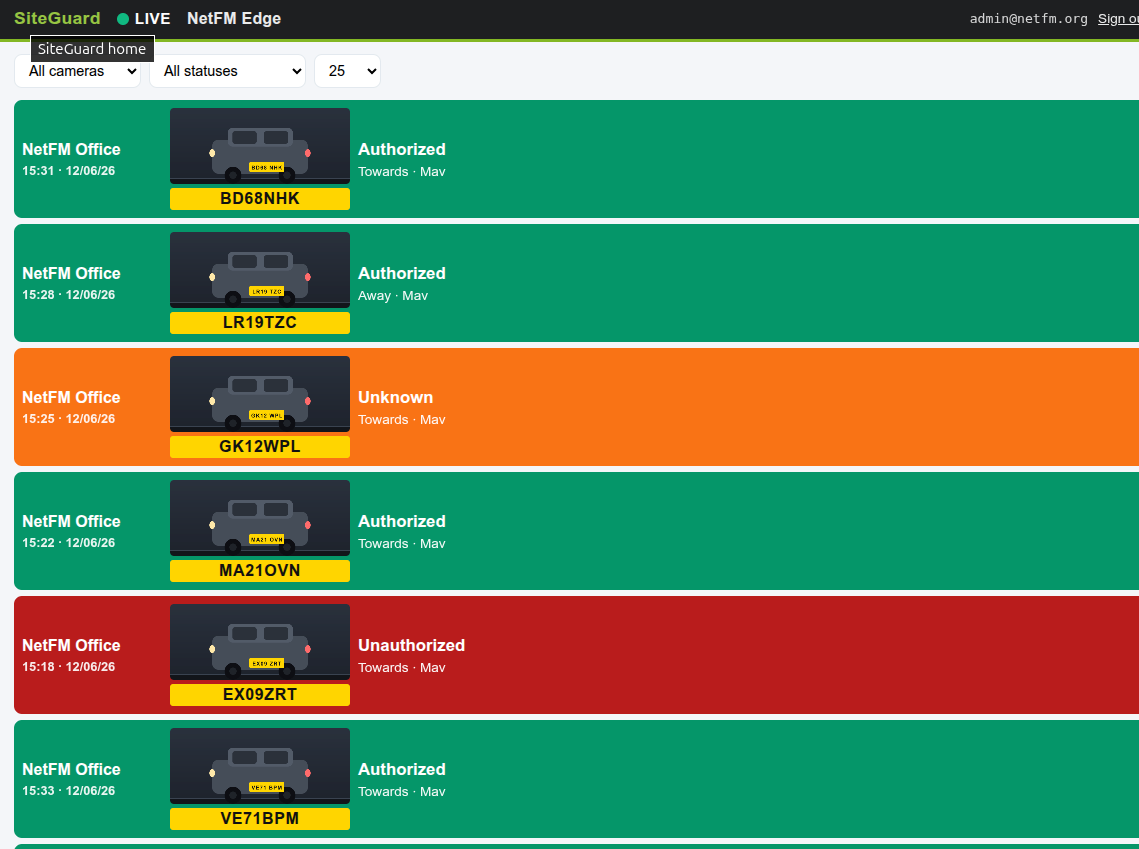Select Authorized status on BD68NHK row
The width and height of the screenshot is (1139, 849).
coord(402,149)
